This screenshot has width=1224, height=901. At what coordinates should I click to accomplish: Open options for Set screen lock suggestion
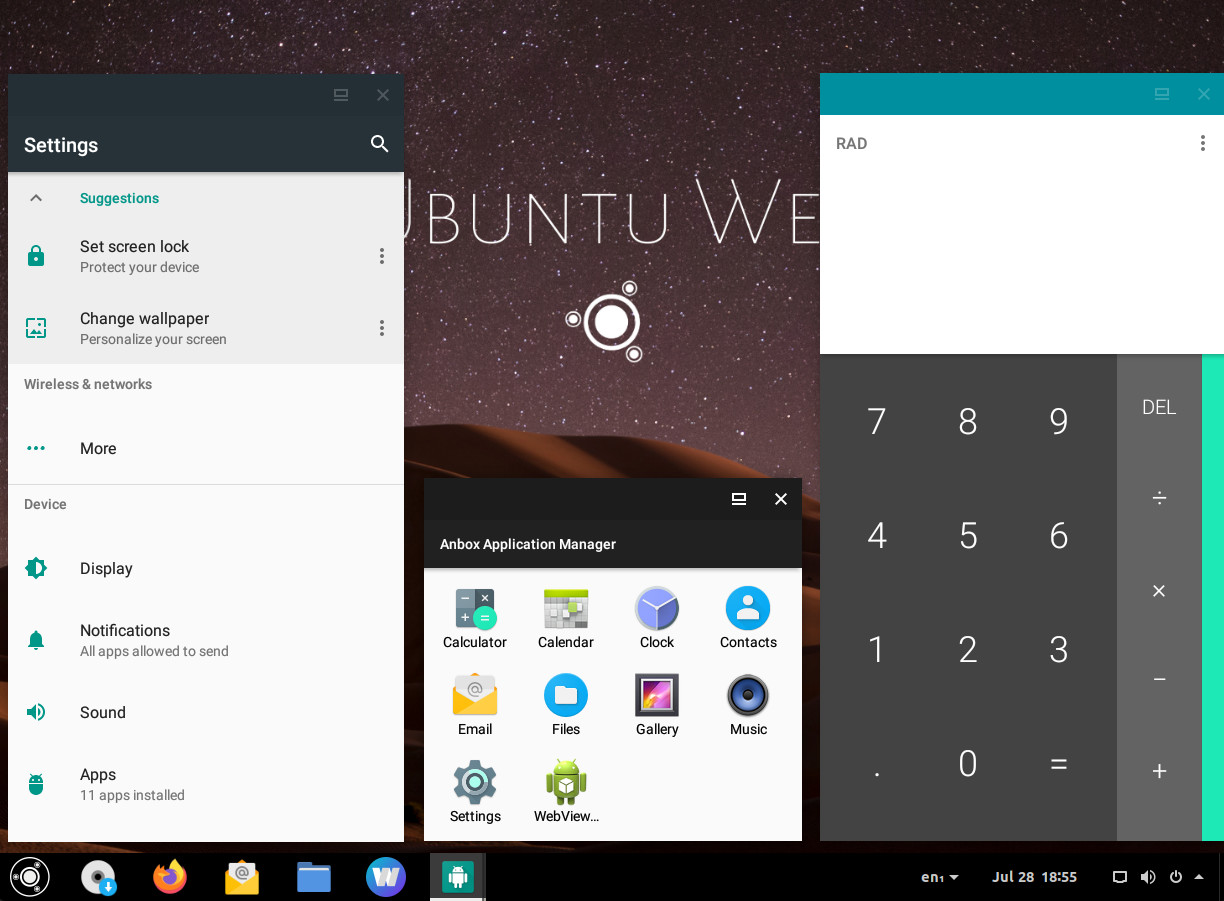[x=382, y=256]
